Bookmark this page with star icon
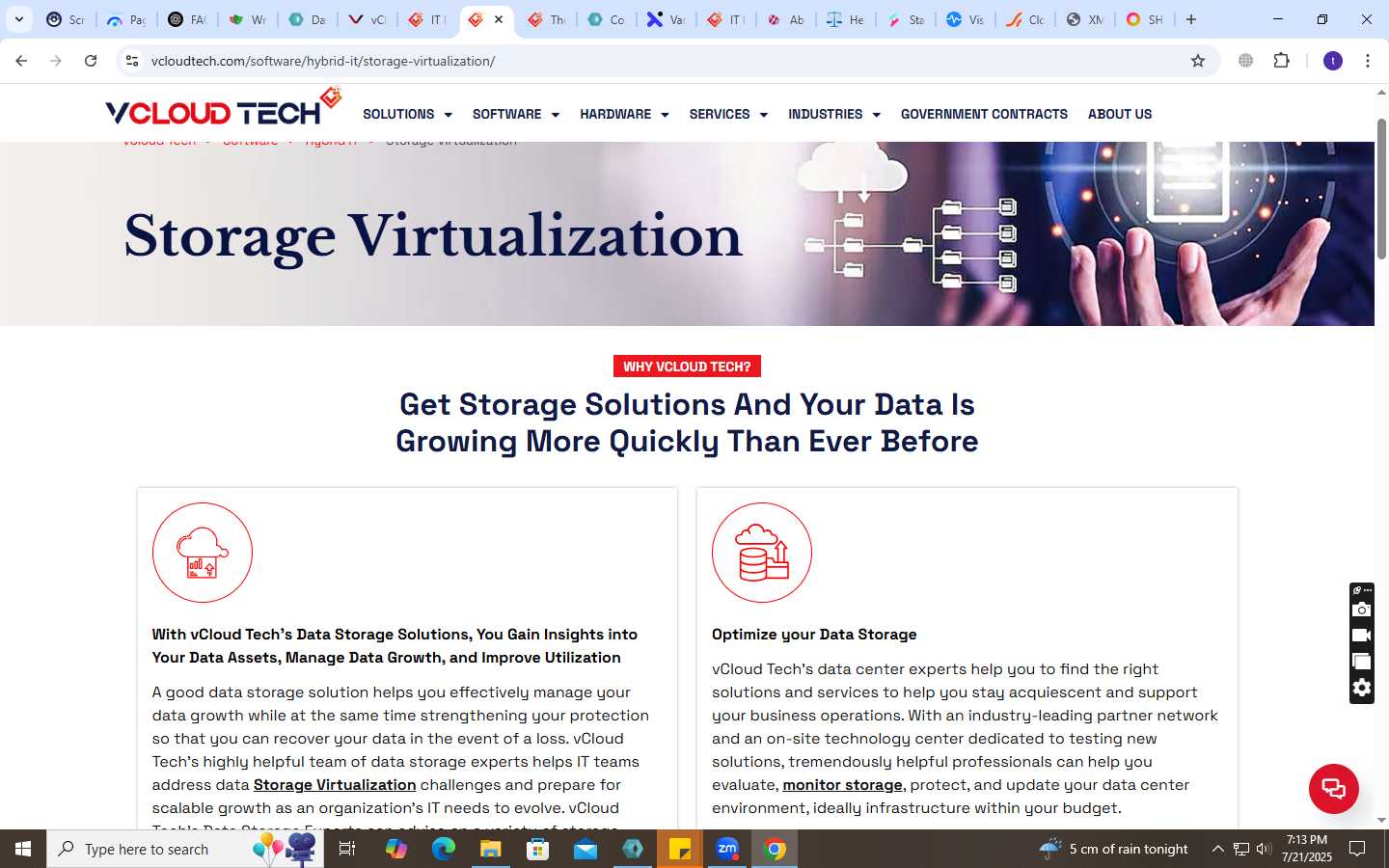 click(x=1198, y=61)
